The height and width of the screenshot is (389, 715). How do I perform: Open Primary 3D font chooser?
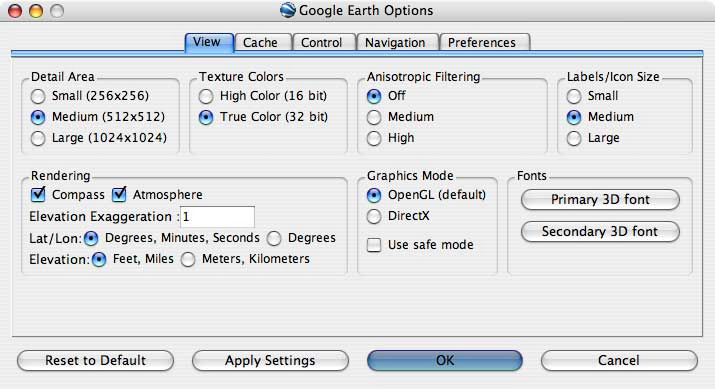(600, 200)
